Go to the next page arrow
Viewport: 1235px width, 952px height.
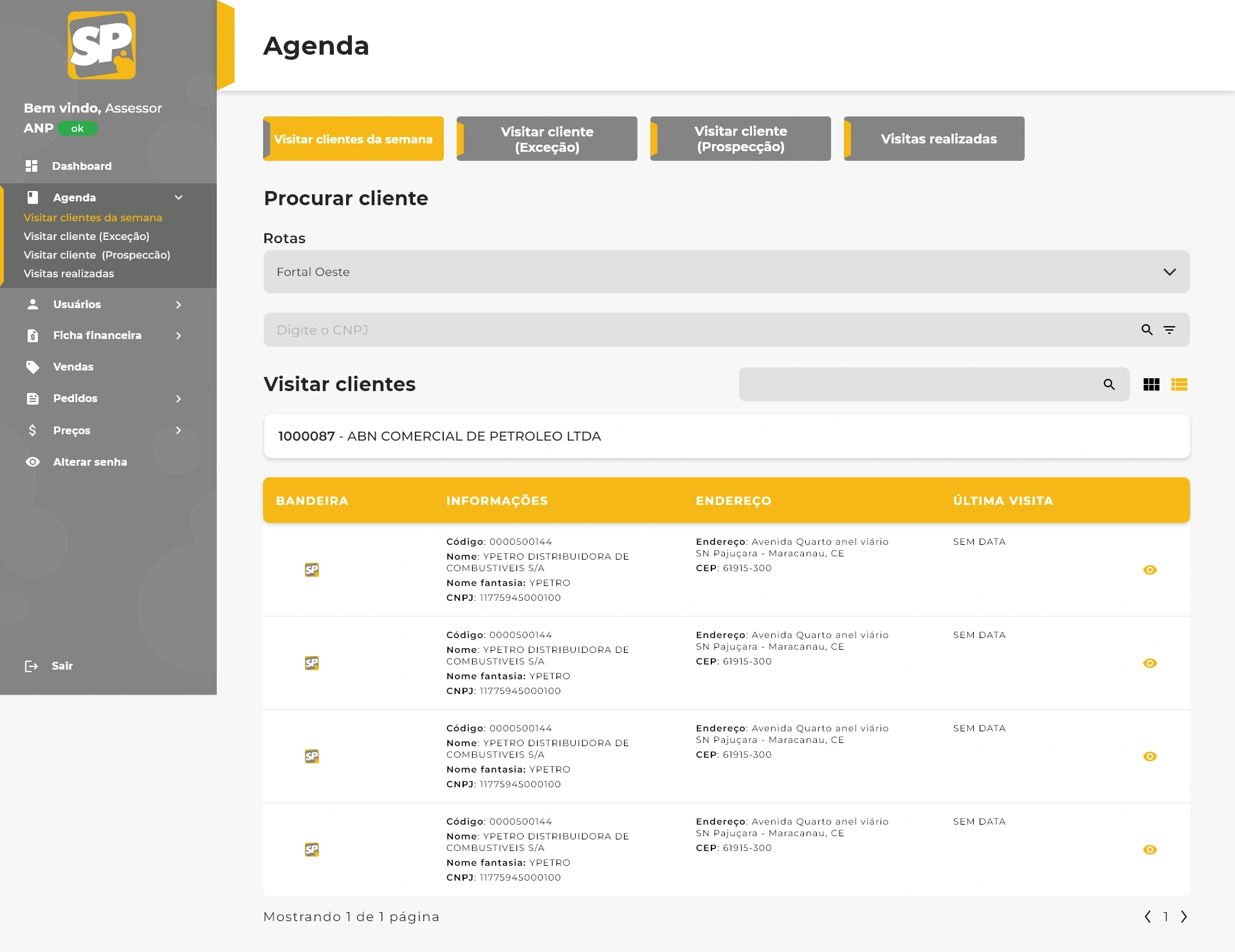tap(1184, 917)
